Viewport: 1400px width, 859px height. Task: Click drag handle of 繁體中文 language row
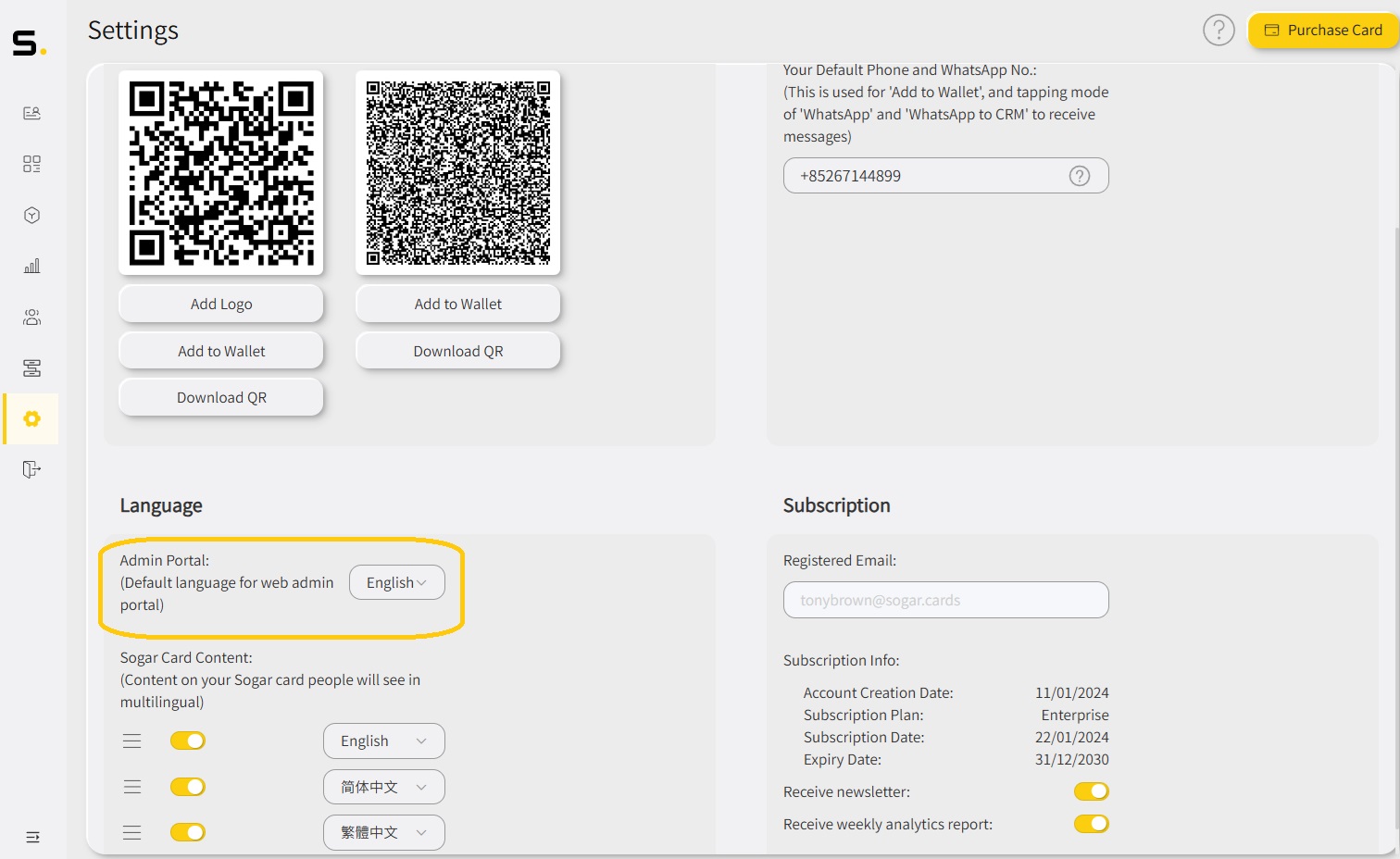132,832
